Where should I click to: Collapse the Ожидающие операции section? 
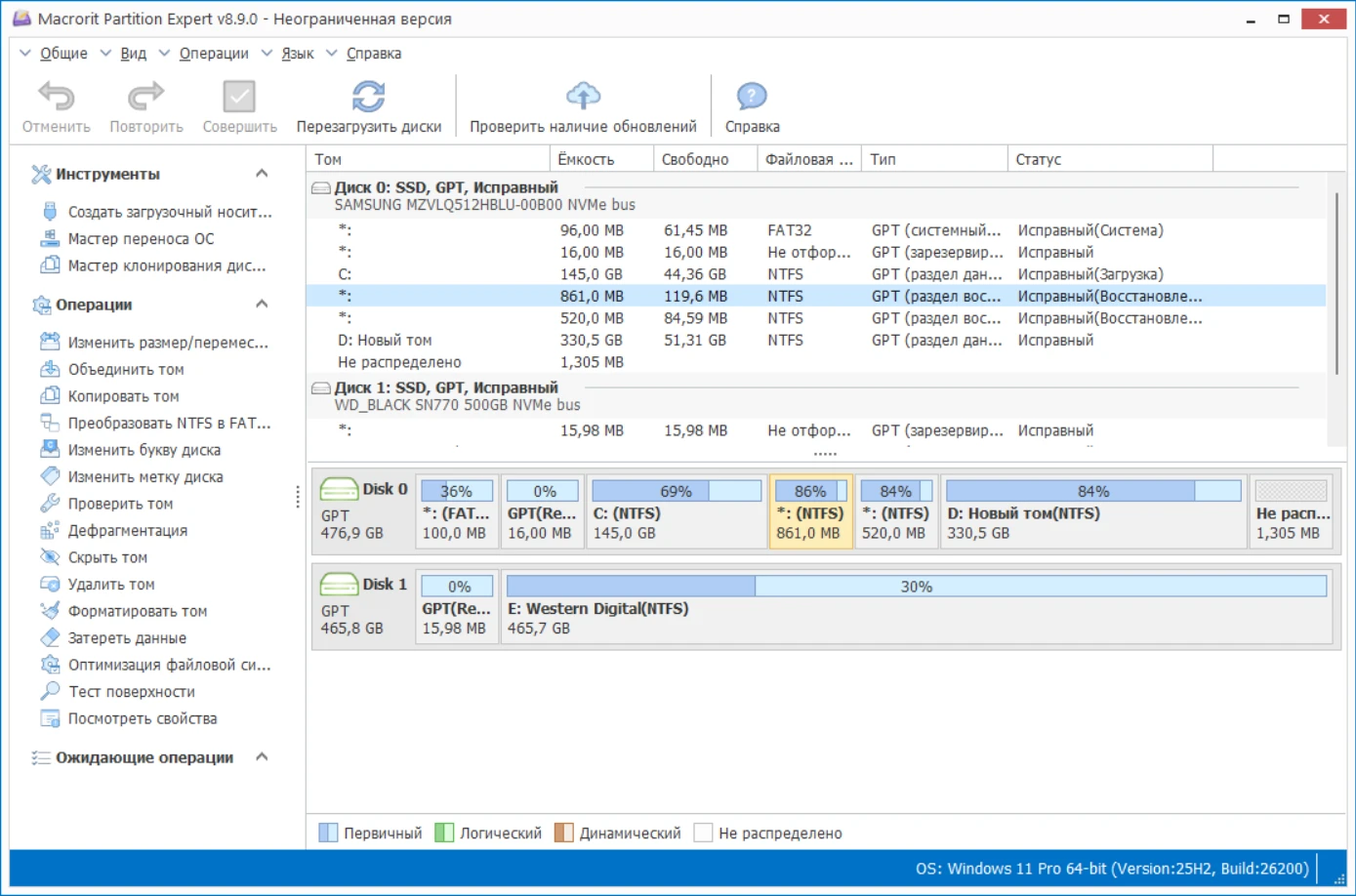tap(262, 757)
